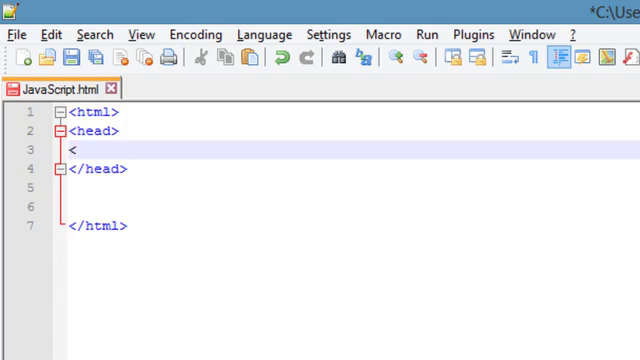Click line number 3 in the margin
The image size is (640, 360).
[31, 150]
